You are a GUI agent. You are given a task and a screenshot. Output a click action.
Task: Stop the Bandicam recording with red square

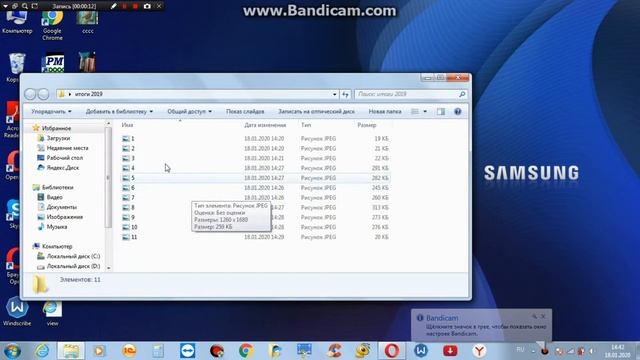(136, 6)
